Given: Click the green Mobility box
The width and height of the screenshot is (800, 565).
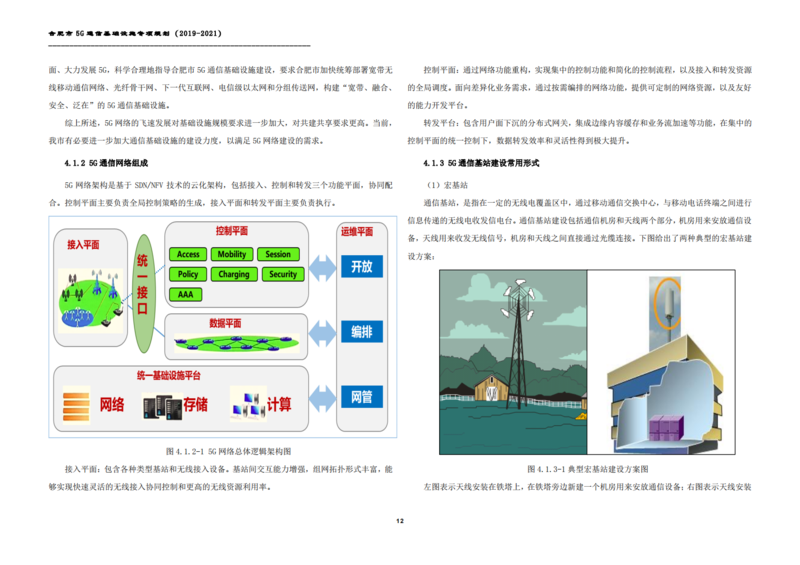Looking at the screenshot, I should pyautogui.click(x=233, y=254).
